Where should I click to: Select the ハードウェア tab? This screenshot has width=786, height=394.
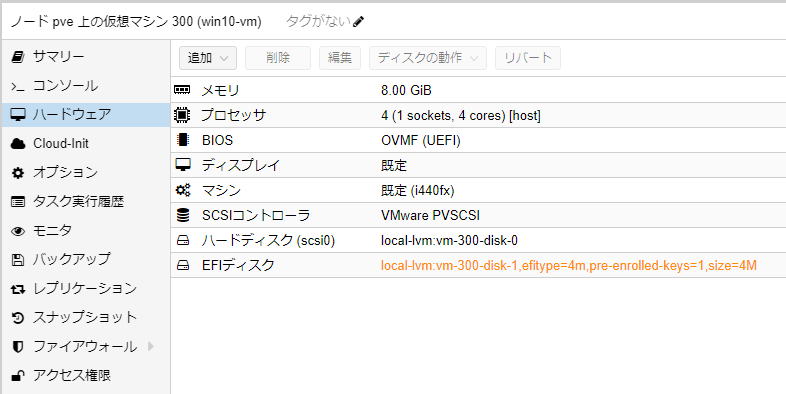click(x=86, y=115)
